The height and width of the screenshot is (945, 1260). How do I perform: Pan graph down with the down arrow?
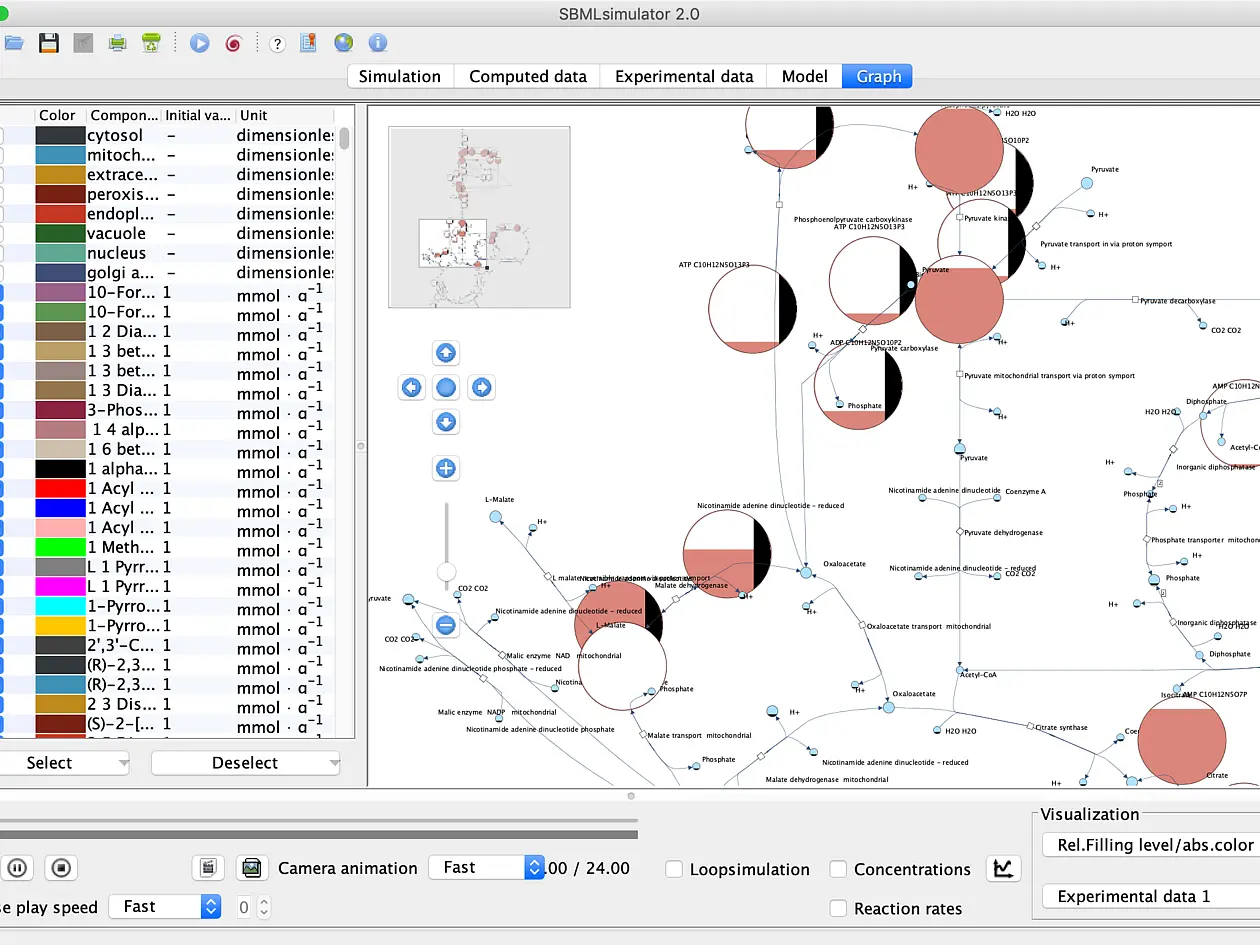pos(446,422)
